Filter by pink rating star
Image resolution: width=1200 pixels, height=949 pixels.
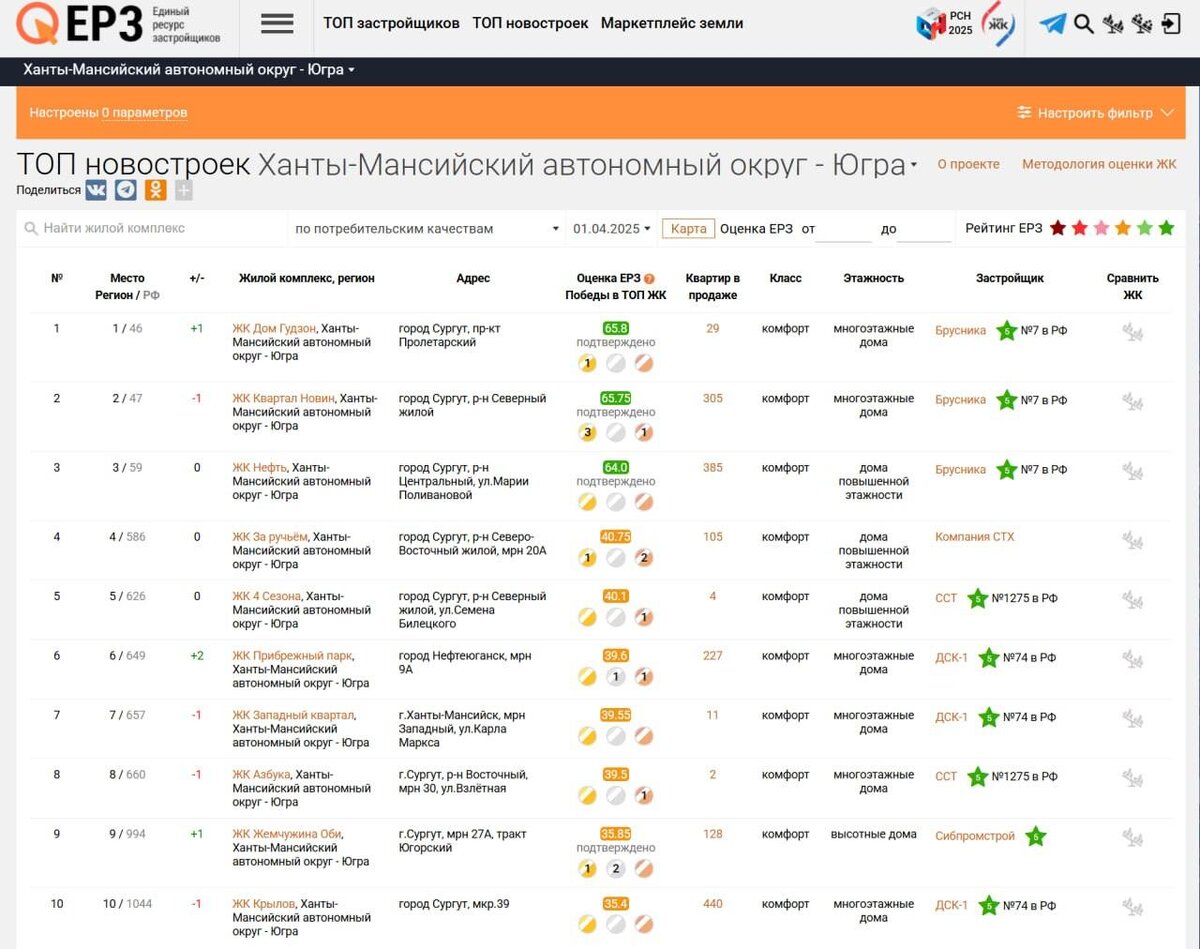(x=1101, y=228)
